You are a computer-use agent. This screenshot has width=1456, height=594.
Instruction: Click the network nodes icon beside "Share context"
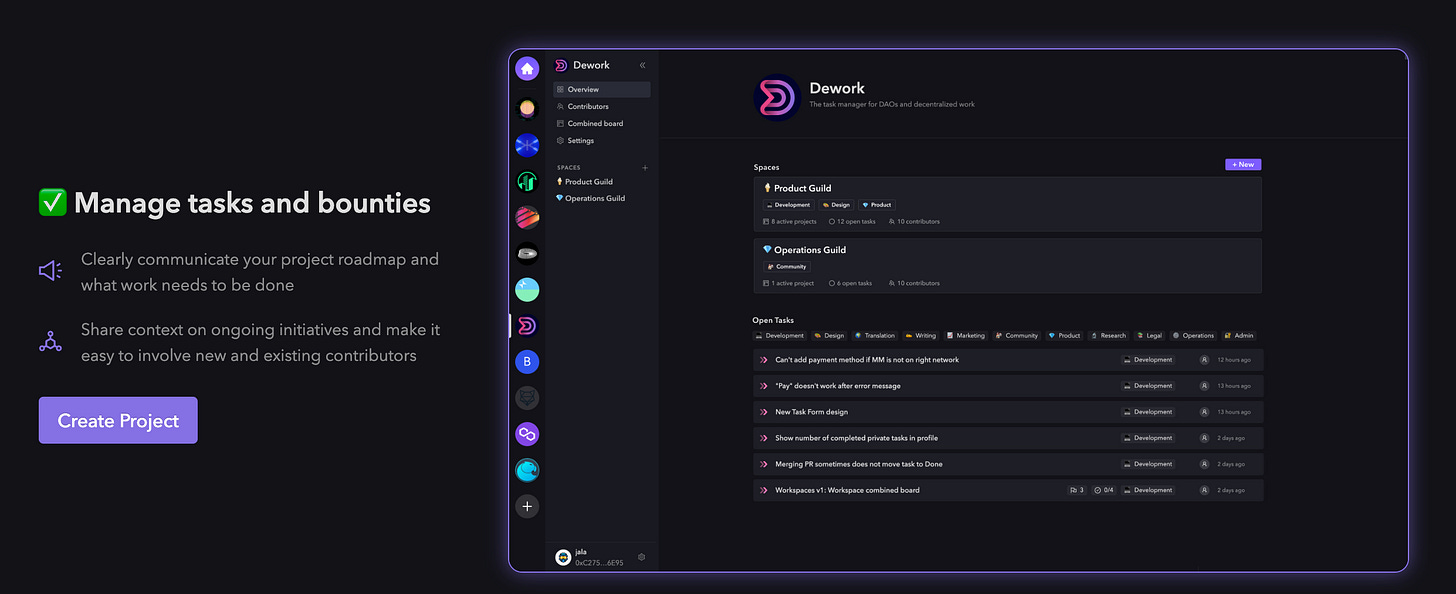coord(51,342)
